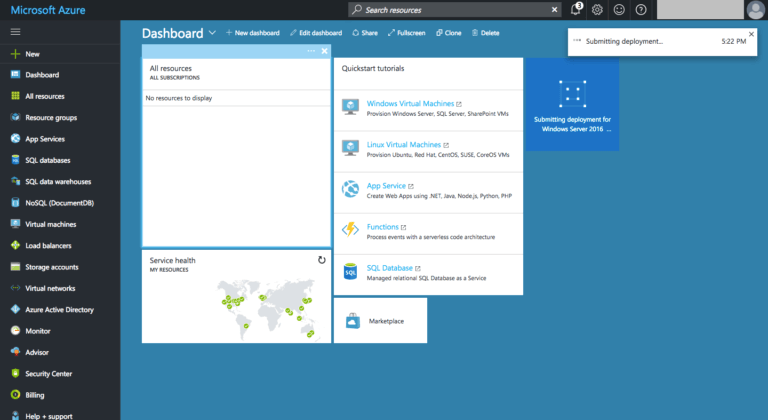The image size is (768, 420).
Task: Refresh the Service health tile
Action: pyautogui.click(x=322, y=260)
